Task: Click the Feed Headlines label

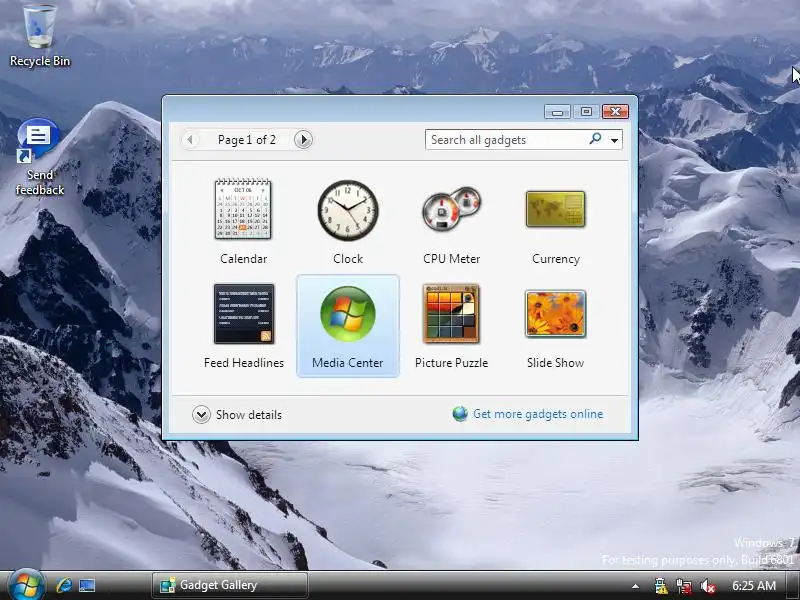Action: pos(244,363)
